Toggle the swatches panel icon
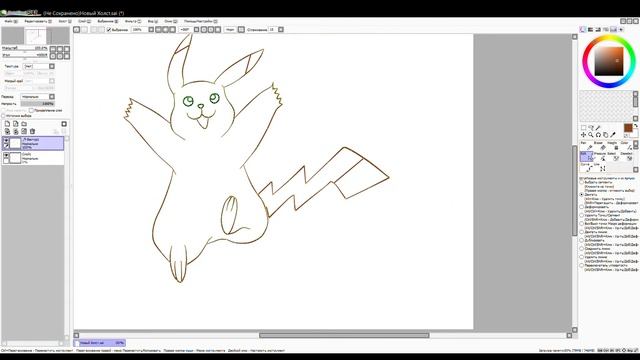Screen dimensions: 640x360 (613, 29)
